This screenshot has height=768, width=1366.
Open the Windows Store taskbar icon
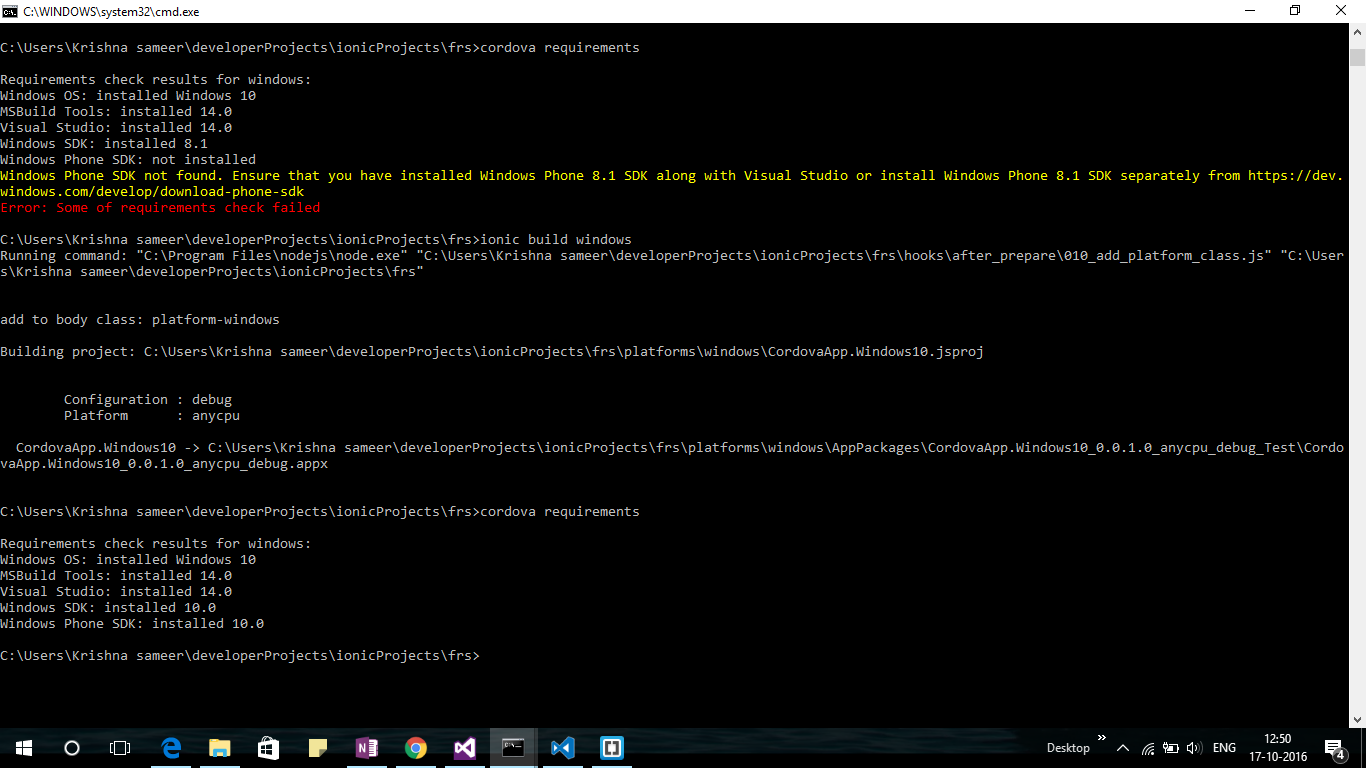pos(268,747)
